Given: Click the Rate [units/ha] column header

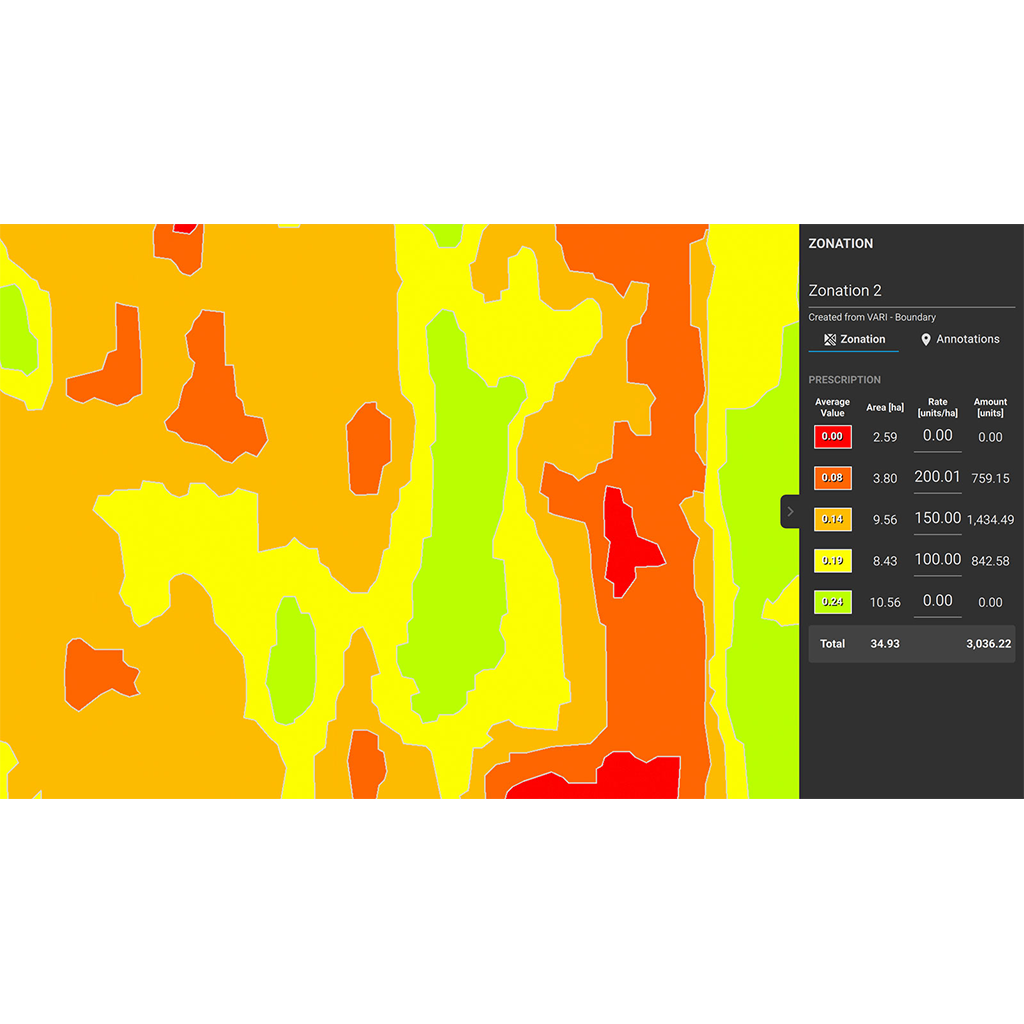Looking at the screenshot, I should pos(937,407).
